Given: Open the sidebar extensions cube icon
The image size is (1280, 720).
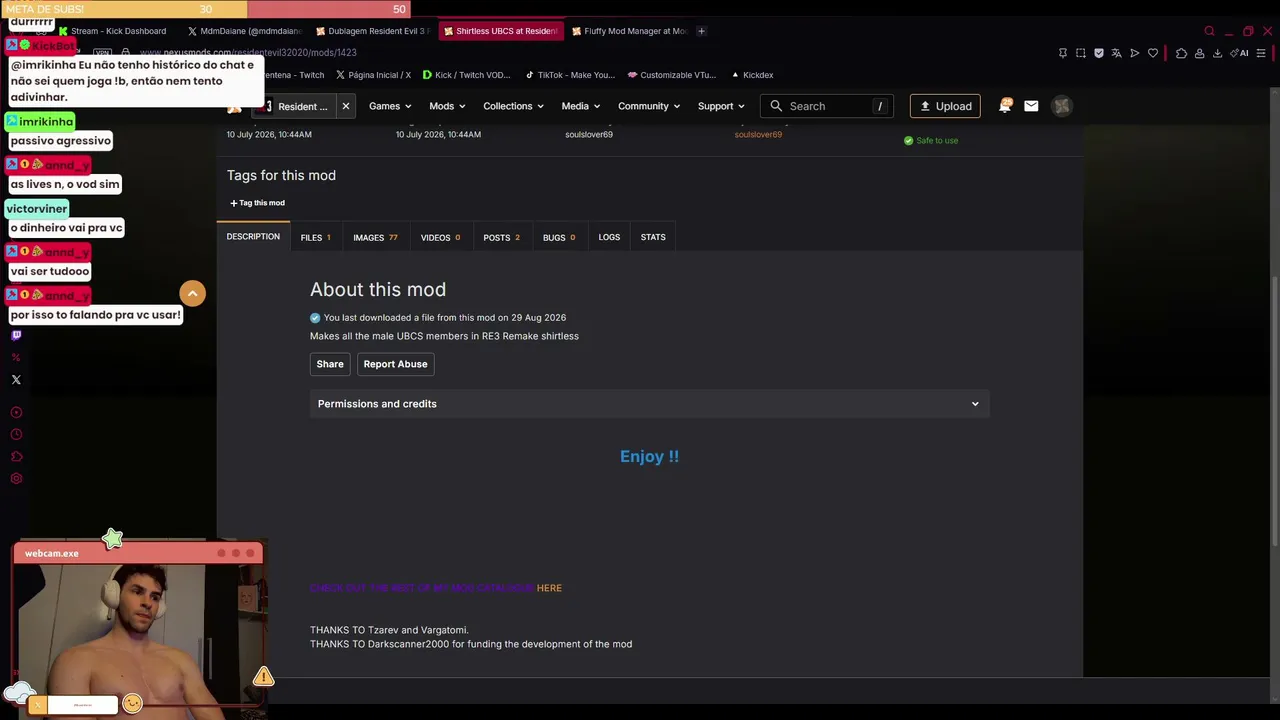Looking at the screenshot, I should click(16, 456).
